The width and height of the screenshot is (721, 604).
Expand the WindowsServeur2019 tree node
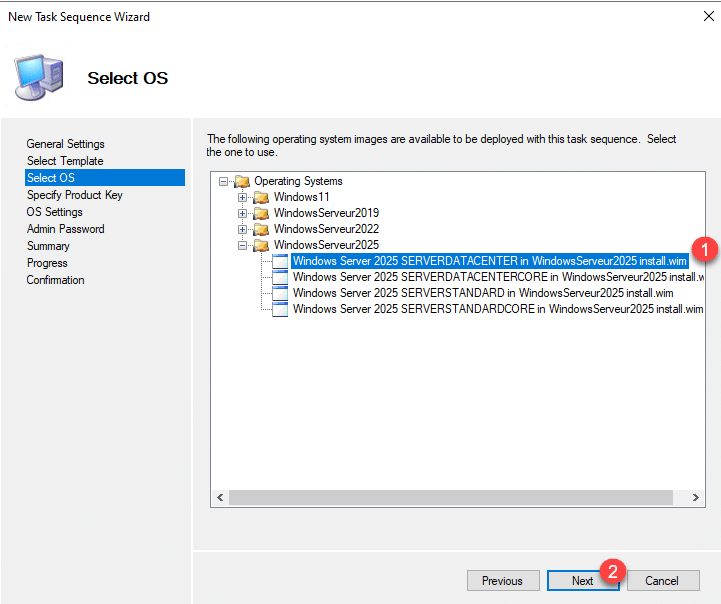tap(243, 213)
